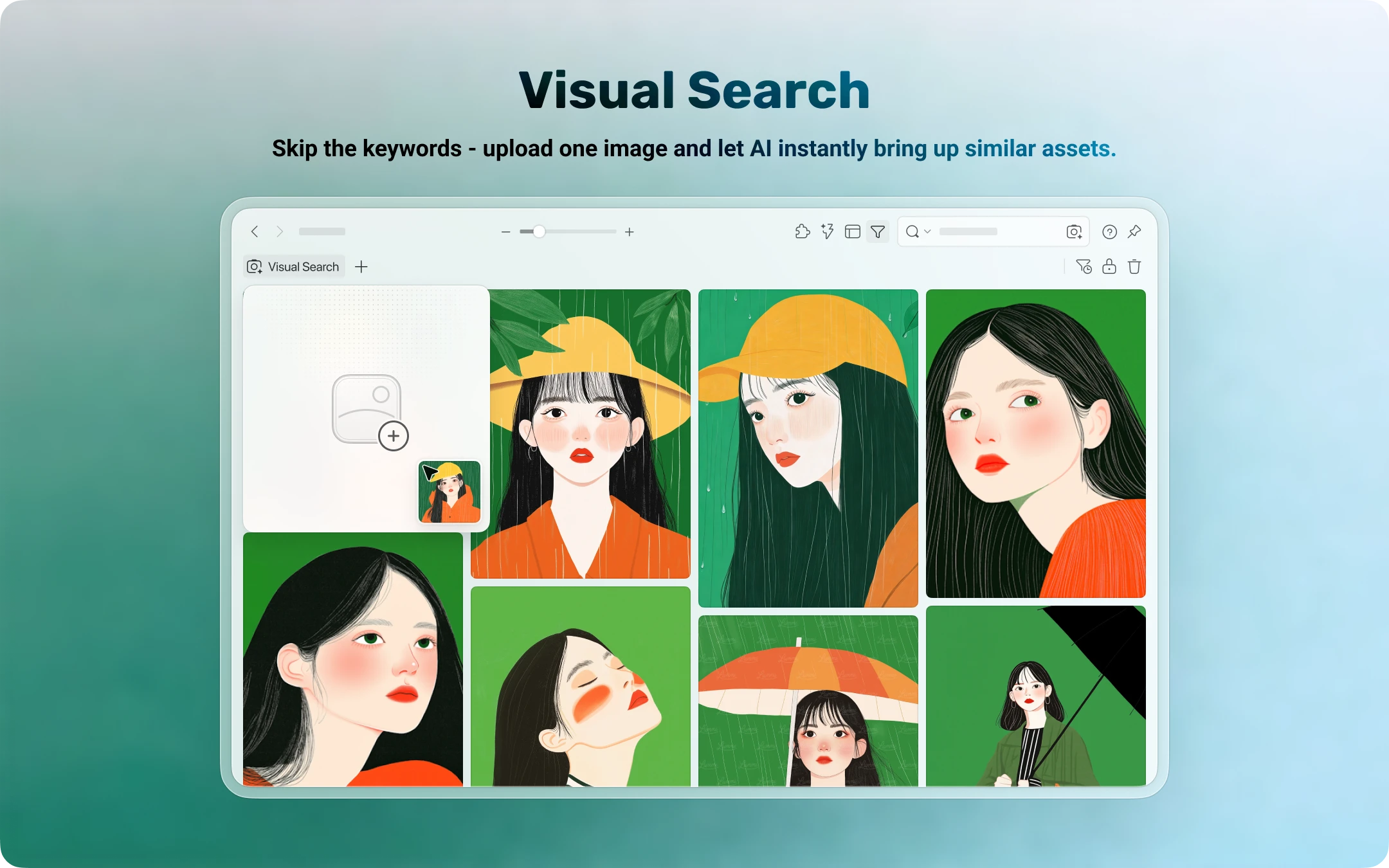
Task: Click the thumbnail zoom slider handle
Action: [x=540, y=231]
